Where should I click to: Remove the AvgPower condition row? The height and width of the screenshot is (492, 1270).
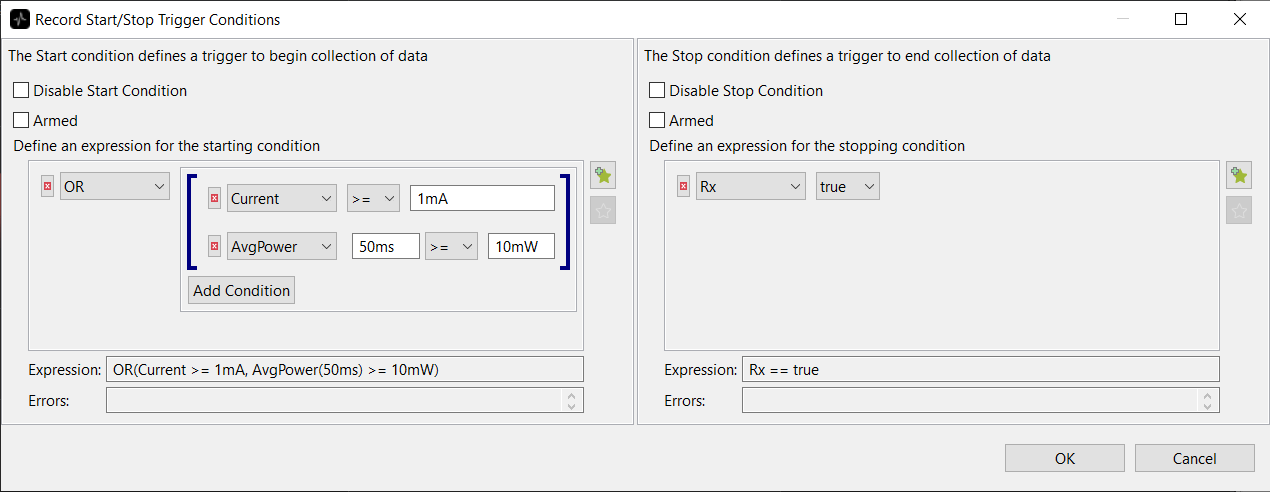click(x=214, y=247)
